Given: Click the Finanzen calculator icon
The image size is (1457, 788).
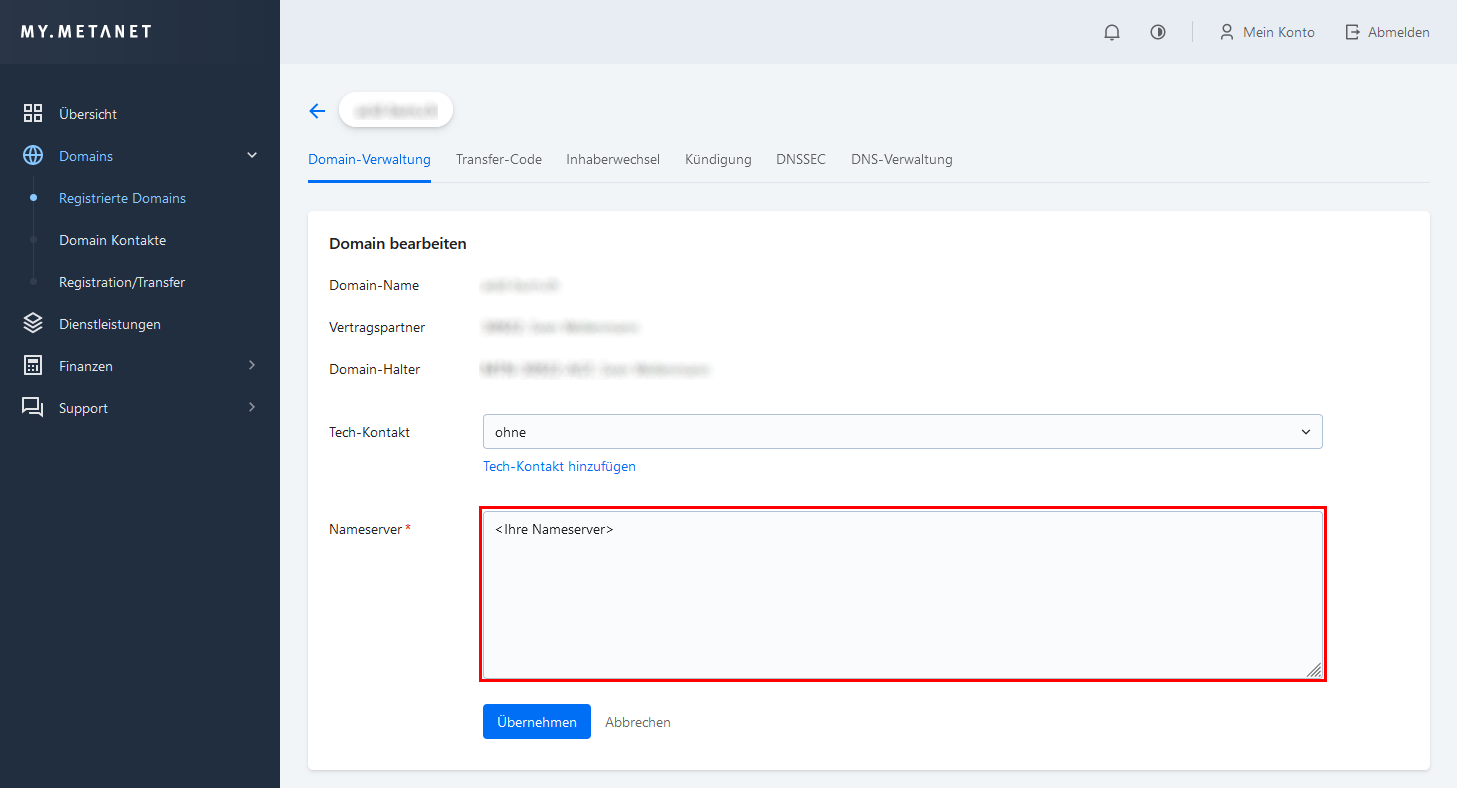Looking at the screenshot, I should tap(33, 366).
